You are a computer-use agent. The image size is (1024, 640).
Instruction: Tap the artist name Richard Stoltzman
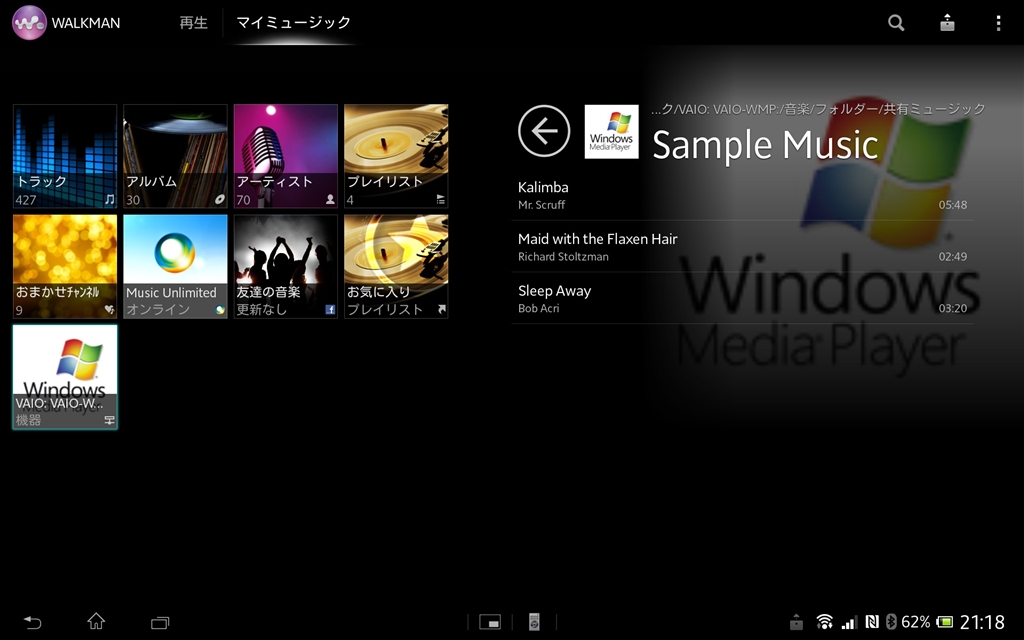tap(563, 257)
